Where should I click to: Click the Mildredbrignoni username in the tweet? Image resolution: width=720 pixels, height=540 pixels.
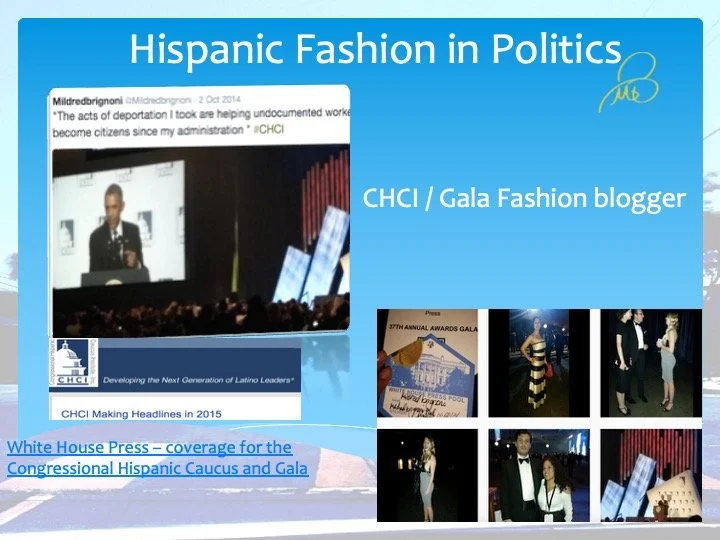point(88,101)
